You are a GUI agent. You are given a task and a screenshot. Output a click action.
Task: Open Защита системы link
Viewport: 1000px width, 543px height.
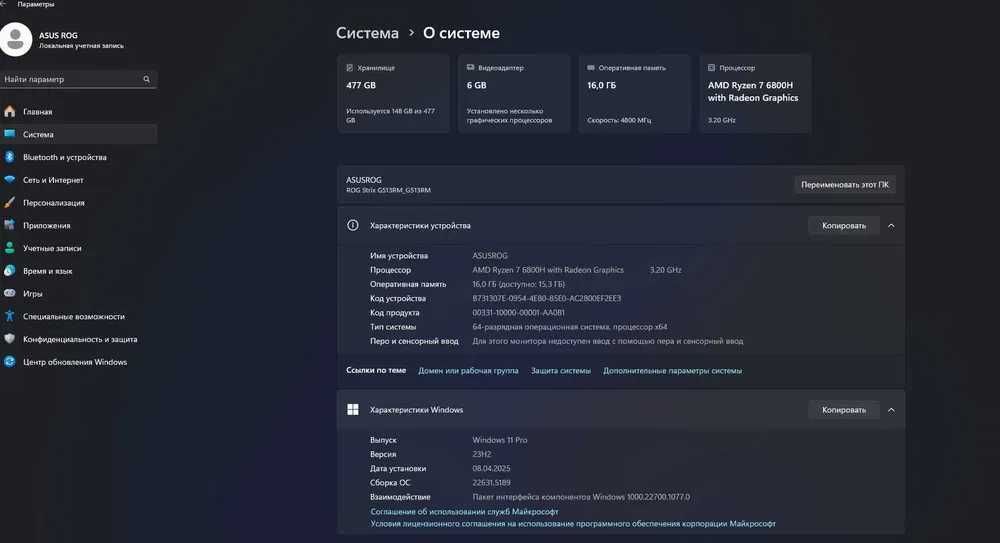click(561, 371)
